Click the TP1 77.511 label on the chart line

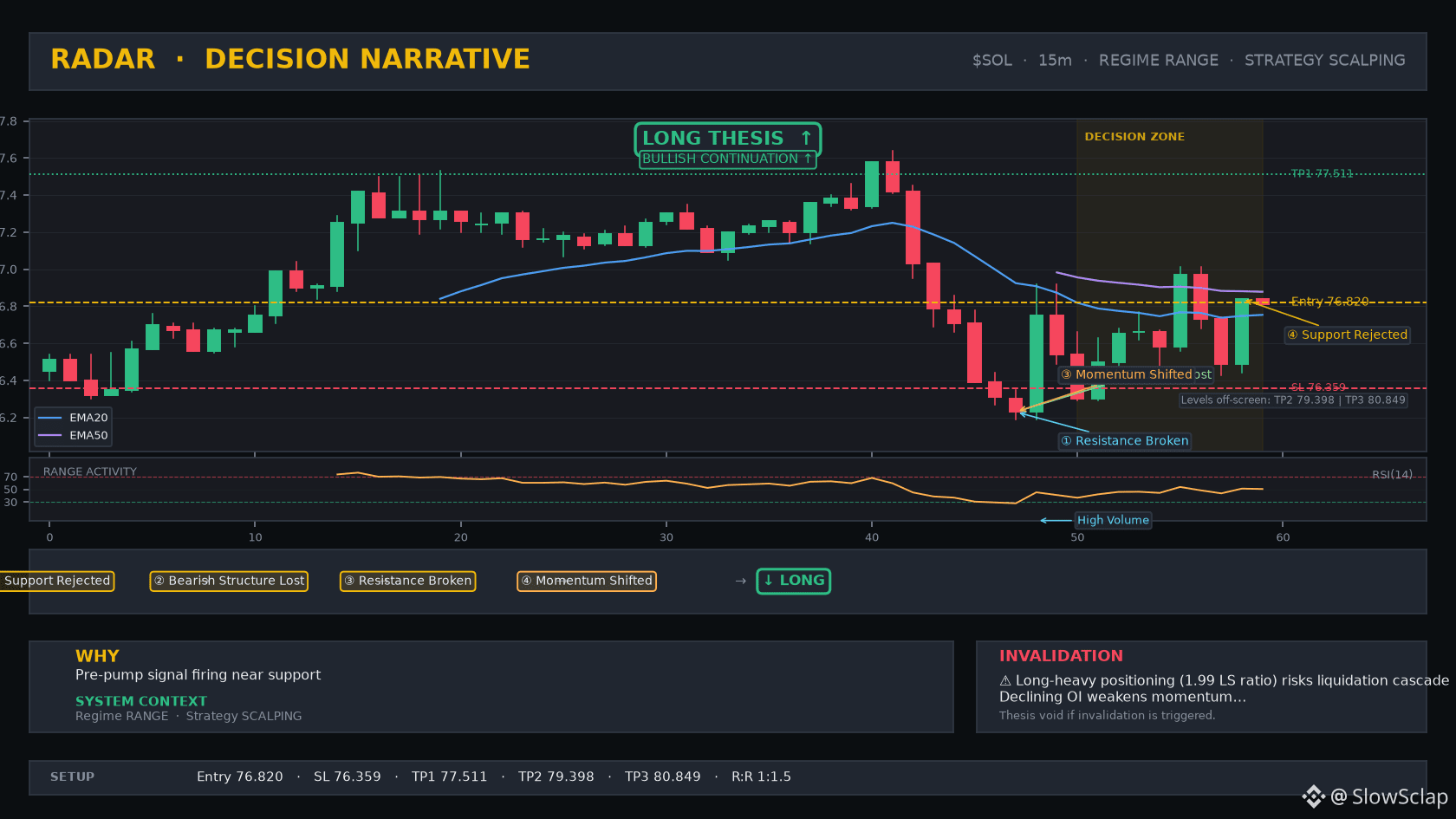[x=1322, y=173]
